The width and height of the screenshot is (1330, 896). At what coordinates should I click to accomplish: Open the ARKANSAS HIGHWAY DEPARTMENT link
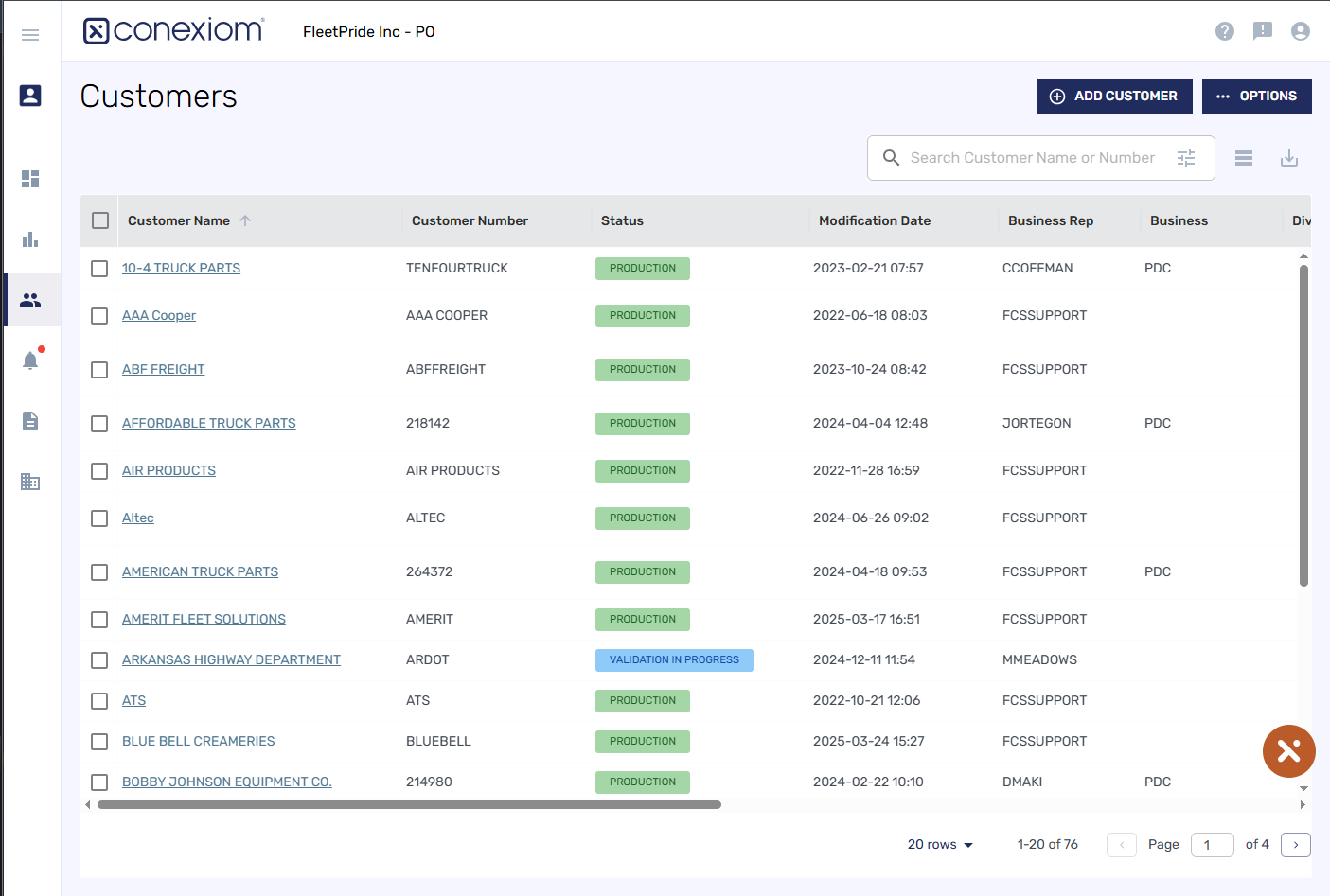point(231,660)
